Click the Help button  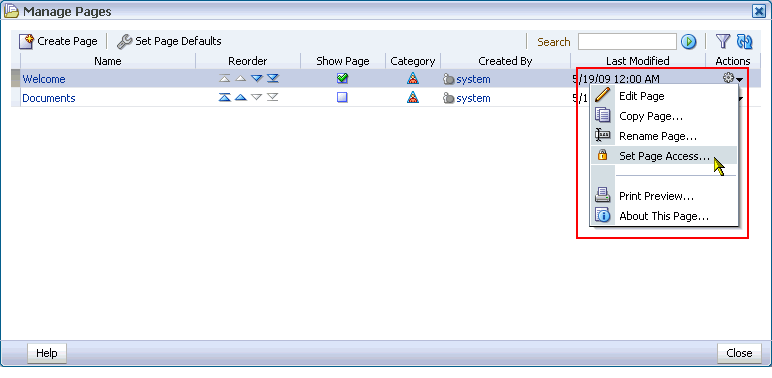(47, 353)
